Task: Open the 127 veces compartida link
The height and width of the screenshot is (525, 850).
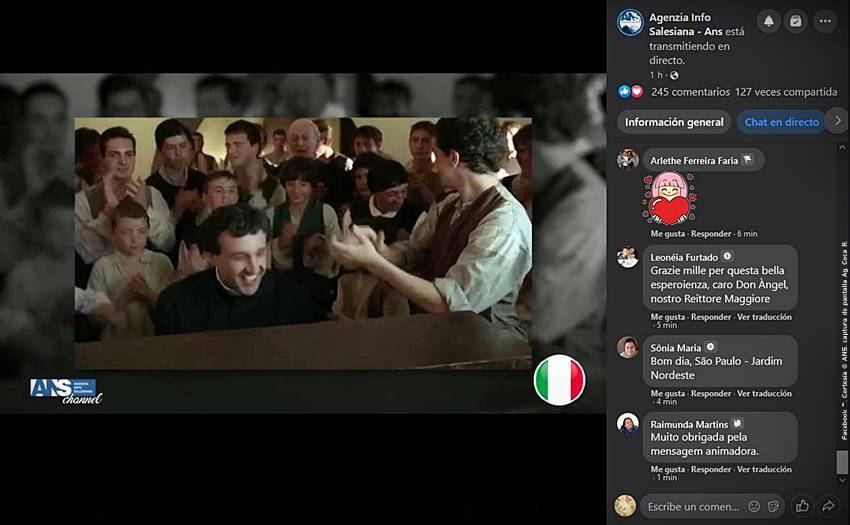Action: (x=786, y=92)
